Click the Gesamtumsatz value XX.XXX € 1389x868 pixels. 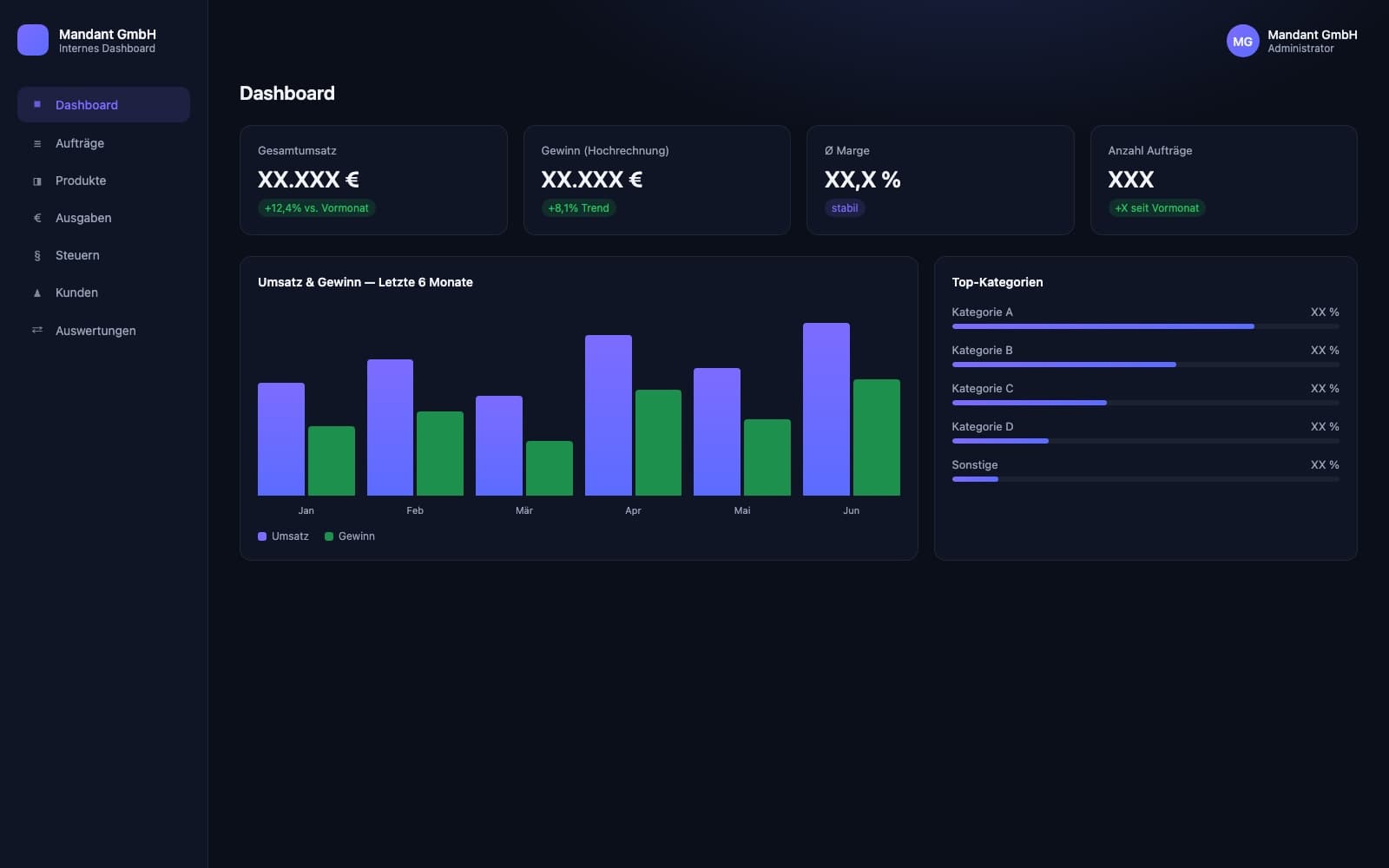(308, 180)
